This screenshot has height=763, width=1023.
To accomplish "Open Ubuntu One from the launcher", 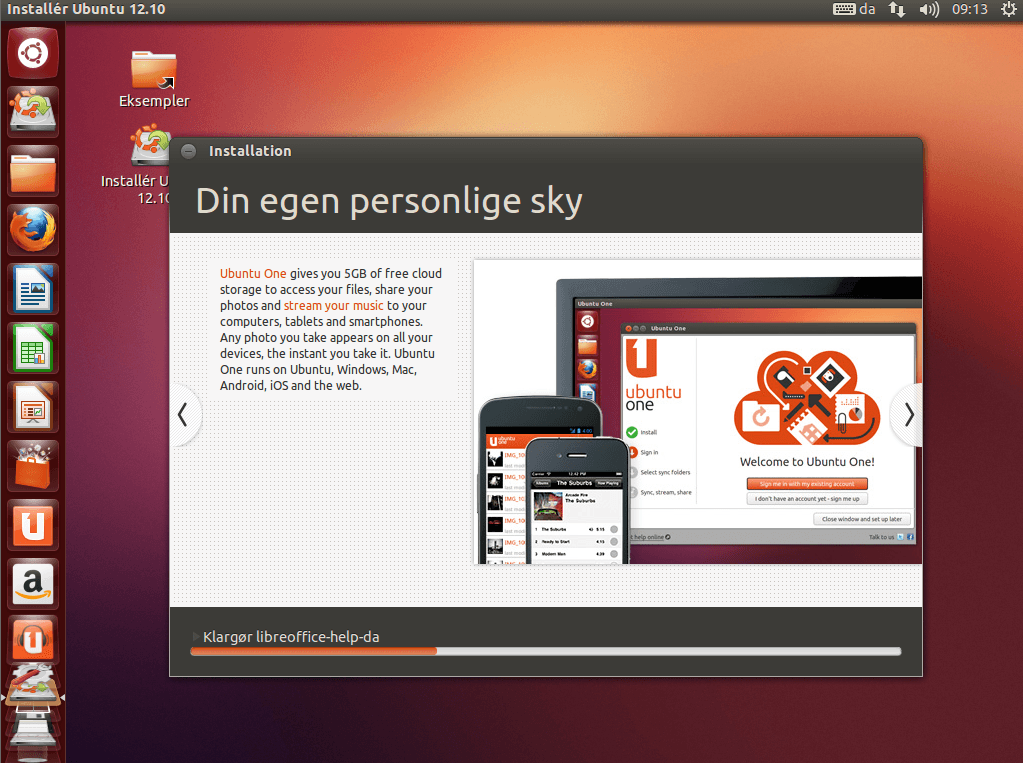I will tap(32, 524).
